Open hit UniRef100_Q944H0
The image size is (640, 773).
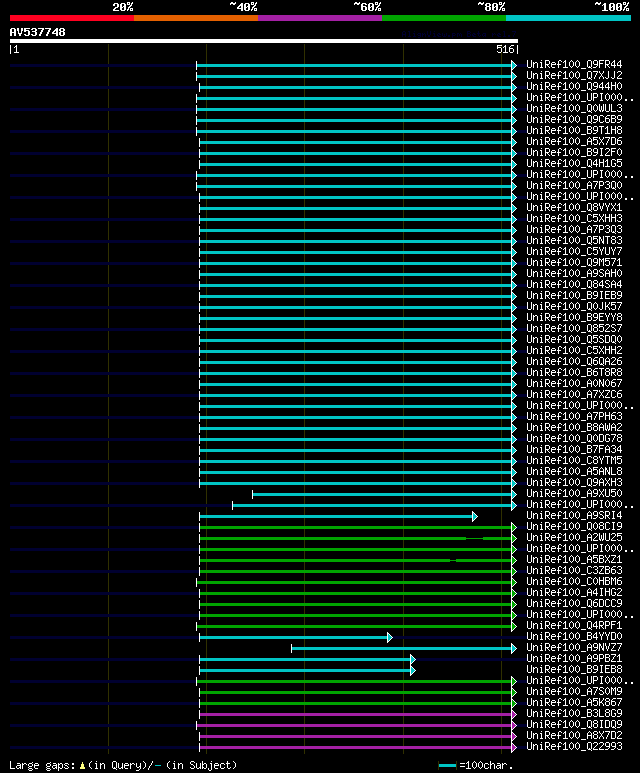pos(574,86)
